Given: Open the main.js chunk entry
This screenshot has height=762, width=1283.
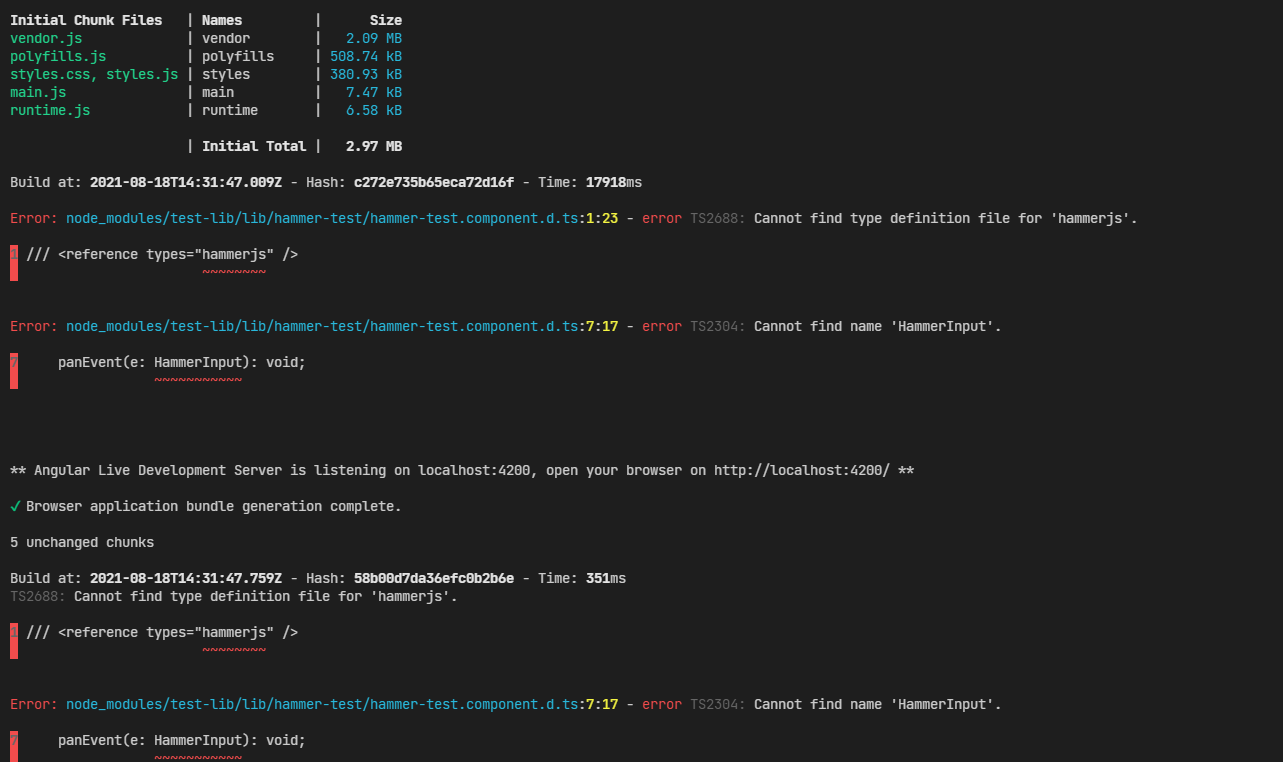Looking at the screenshot, I should pyautogui.click(x=38, y=92).
